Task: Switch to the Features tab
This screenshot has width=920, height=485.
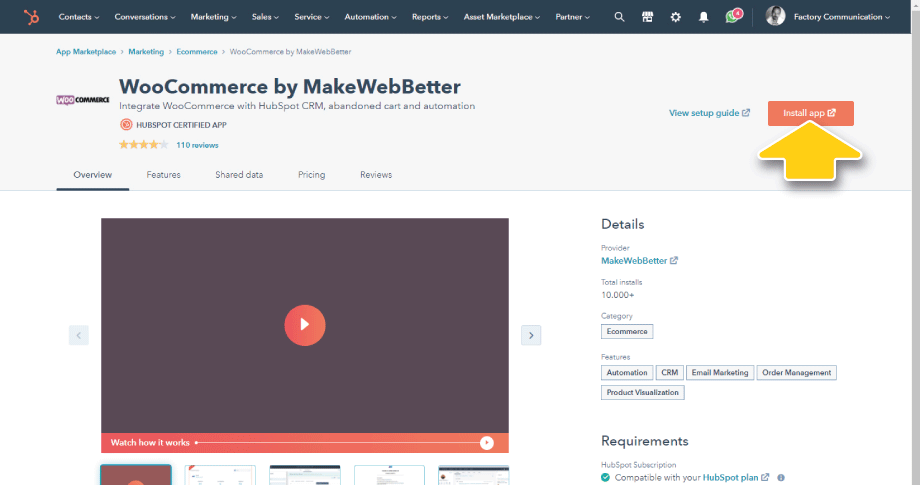Action: (163, 175)
